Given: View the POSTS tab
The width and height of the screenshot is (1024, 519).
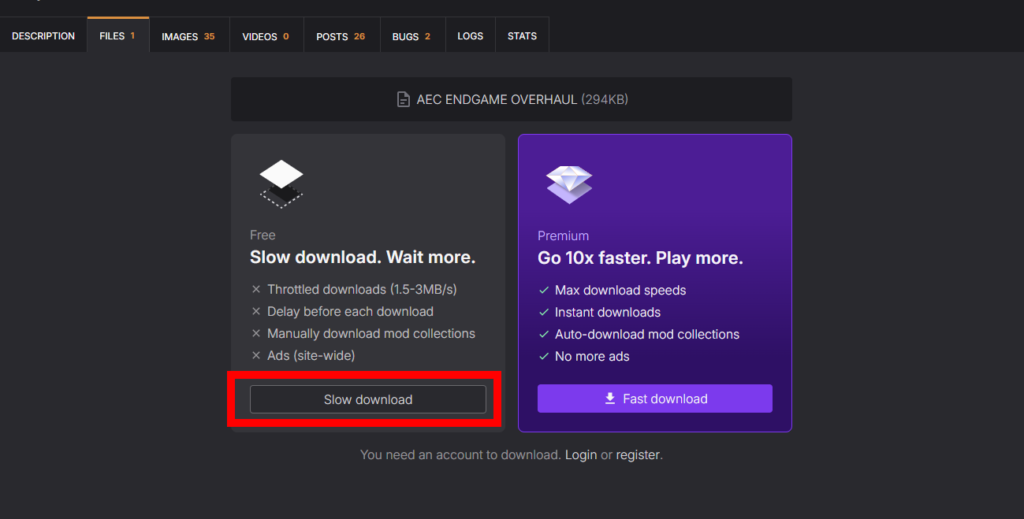Looking at the screenshot, I should pyautogui.click(x=340, y=36).
